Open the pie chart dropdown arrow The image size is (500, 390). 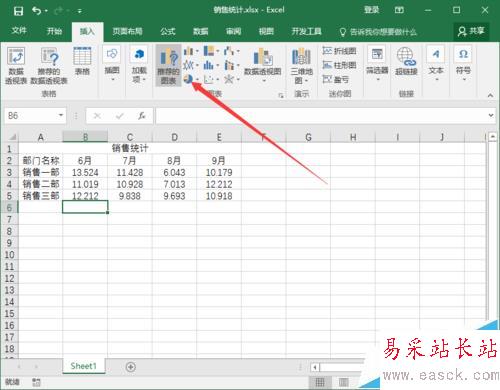click(197, 79)
